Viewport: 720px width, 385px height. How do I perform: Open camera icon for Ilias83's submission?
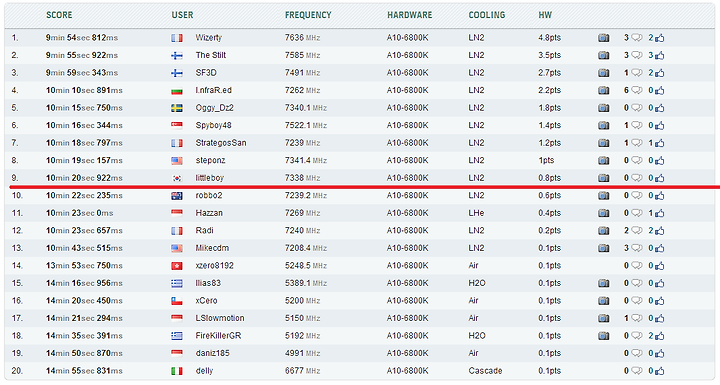[603, 283]
